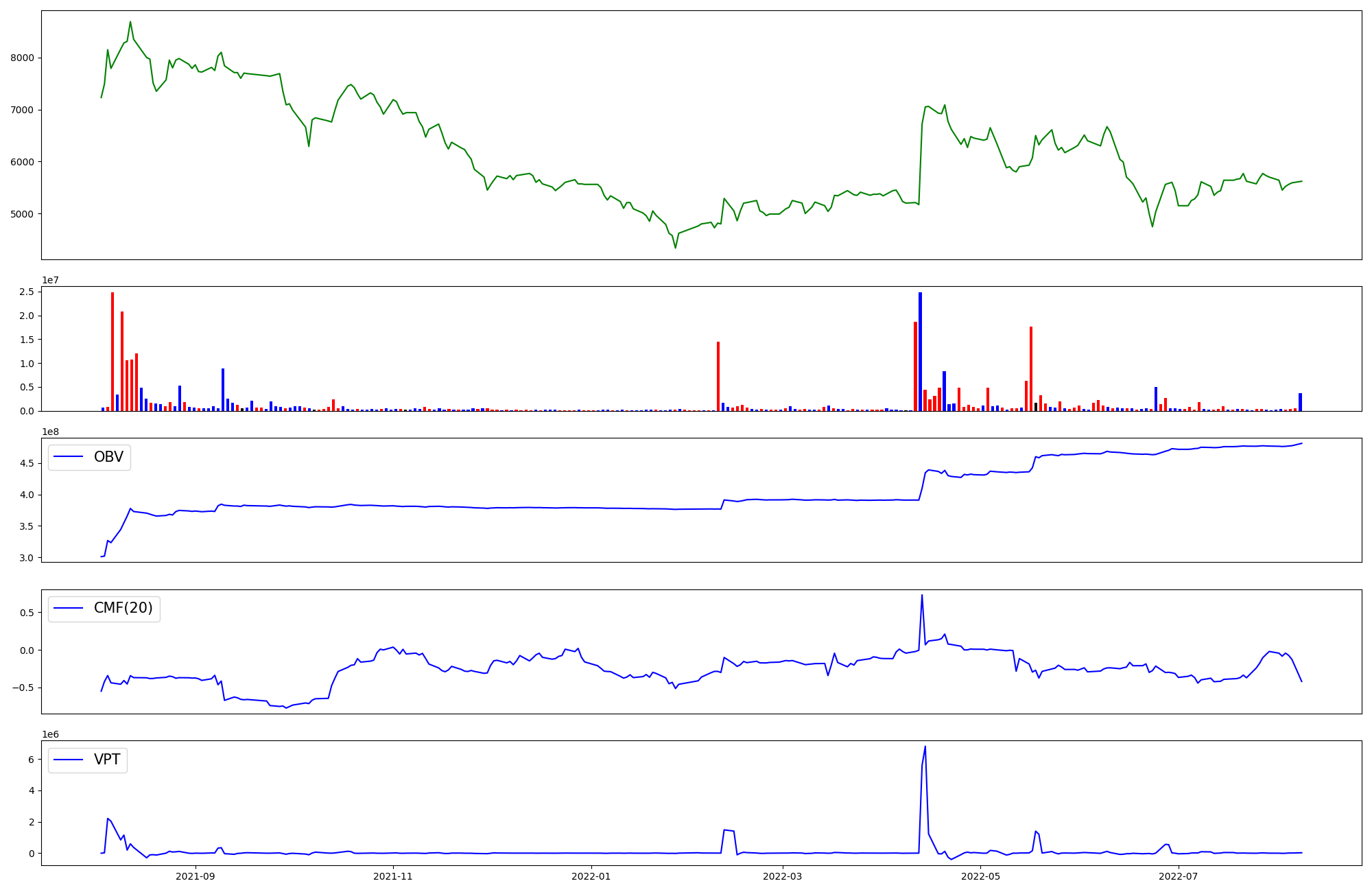Click the sharp peak of the CMF line
Image resolution: width=1372 pixels, height=892 pixels.
coord(921,595)
